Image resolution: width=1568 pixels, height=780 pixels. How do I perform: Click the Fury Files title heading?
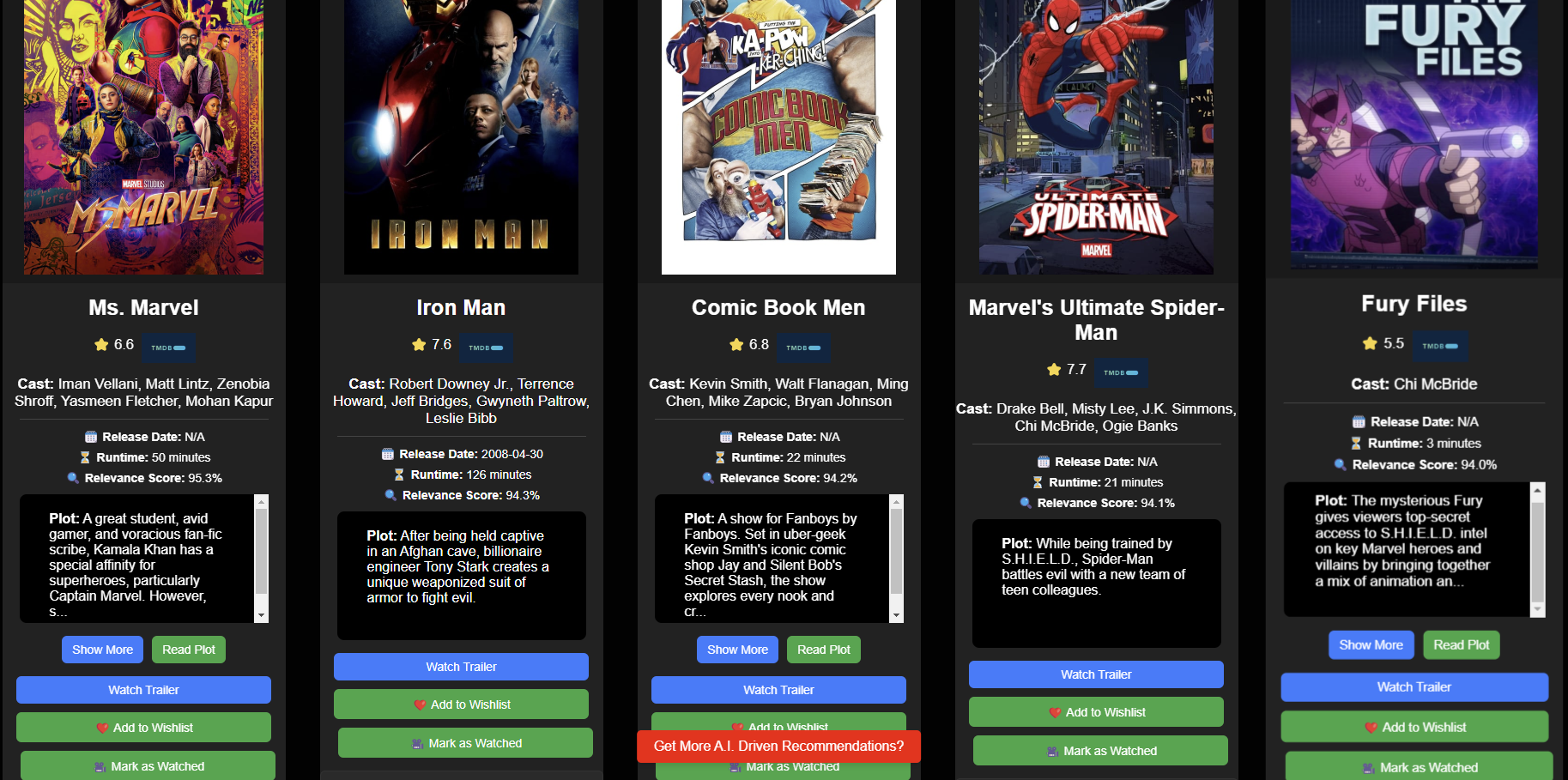(x=1414, y=304)
